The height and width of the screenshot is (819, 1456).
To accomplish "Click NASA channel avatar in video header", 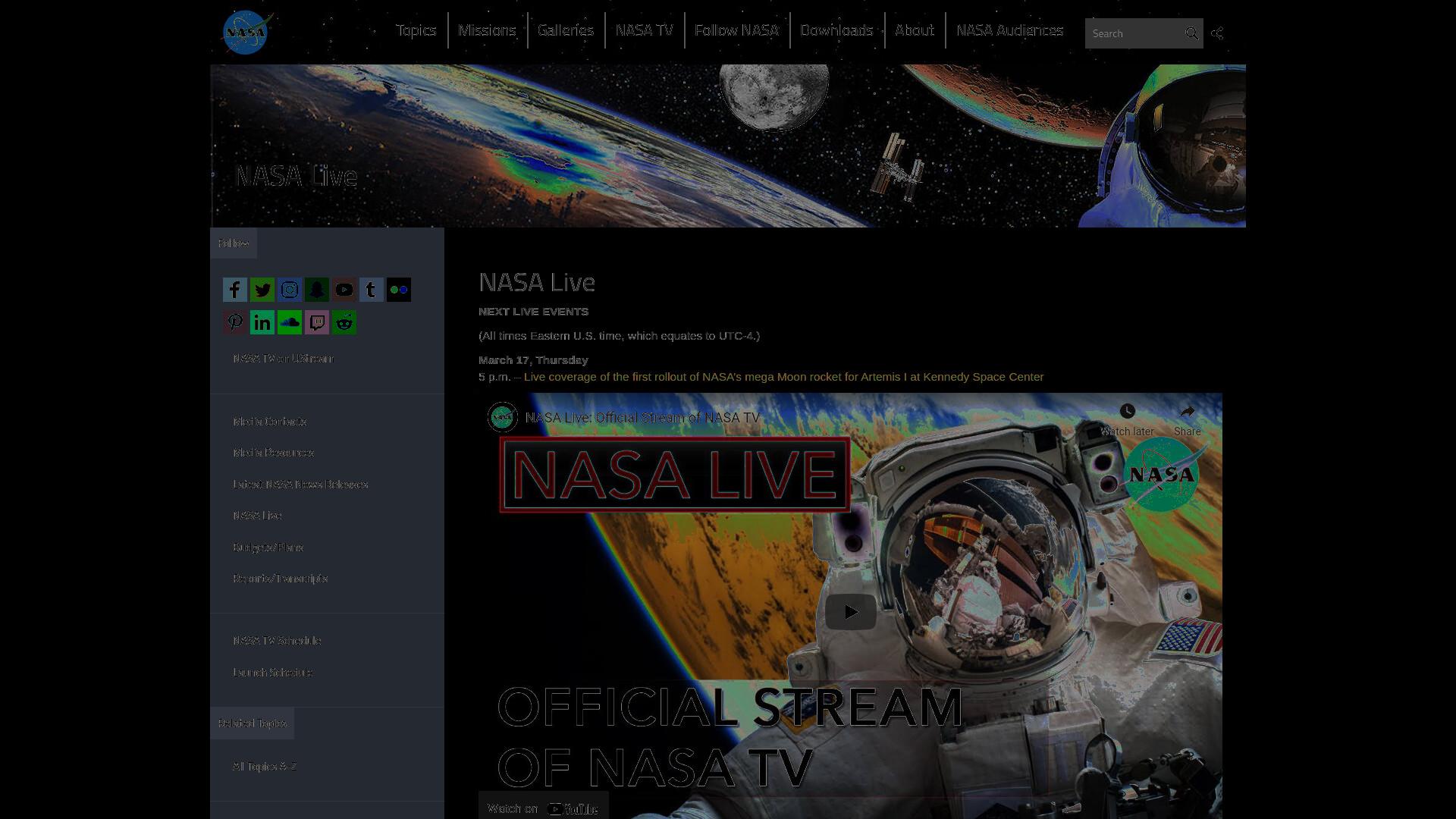I will [x=502, y=417].
